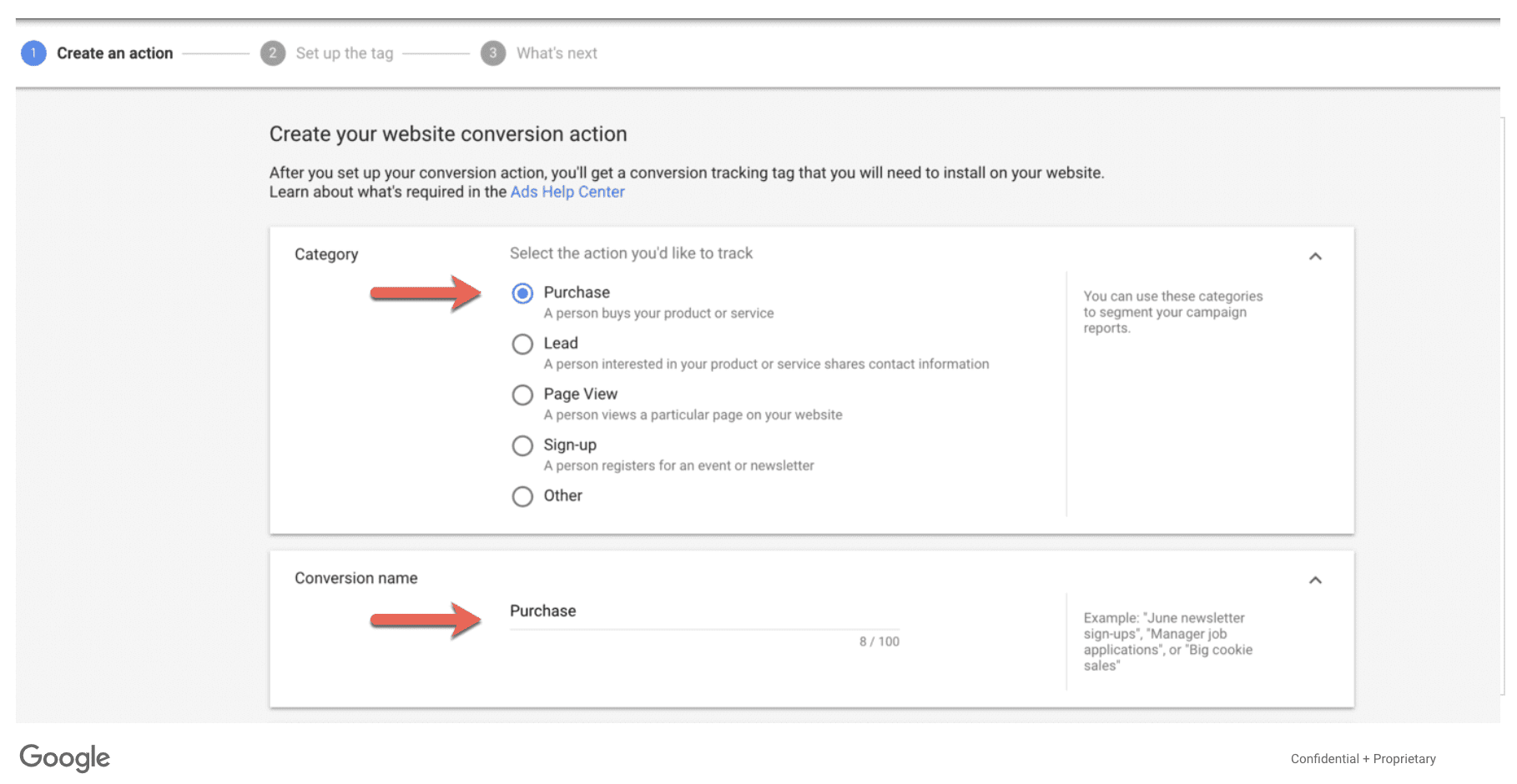
Task: Click the step 3 numbered circle
Action: click(x=493, y=53)
